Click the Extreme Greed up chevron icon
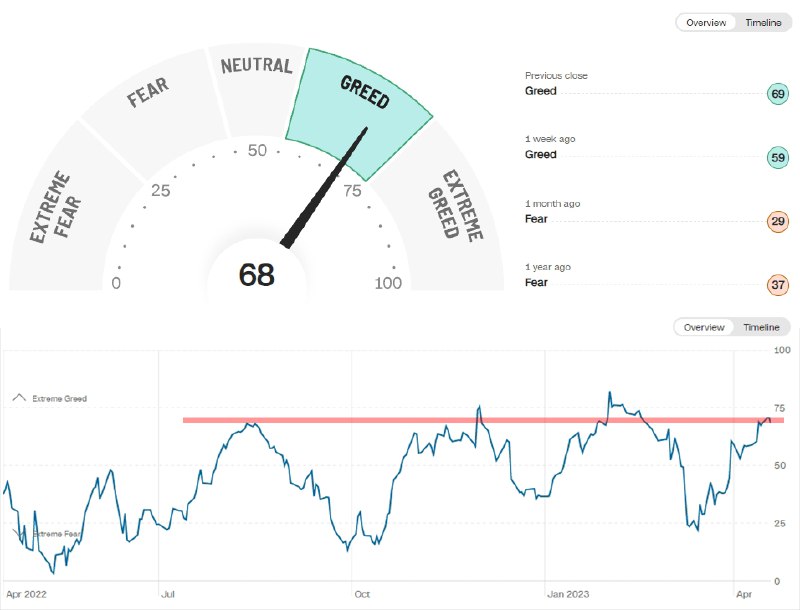This screenshot has height=610, width=800. [19, 397]
